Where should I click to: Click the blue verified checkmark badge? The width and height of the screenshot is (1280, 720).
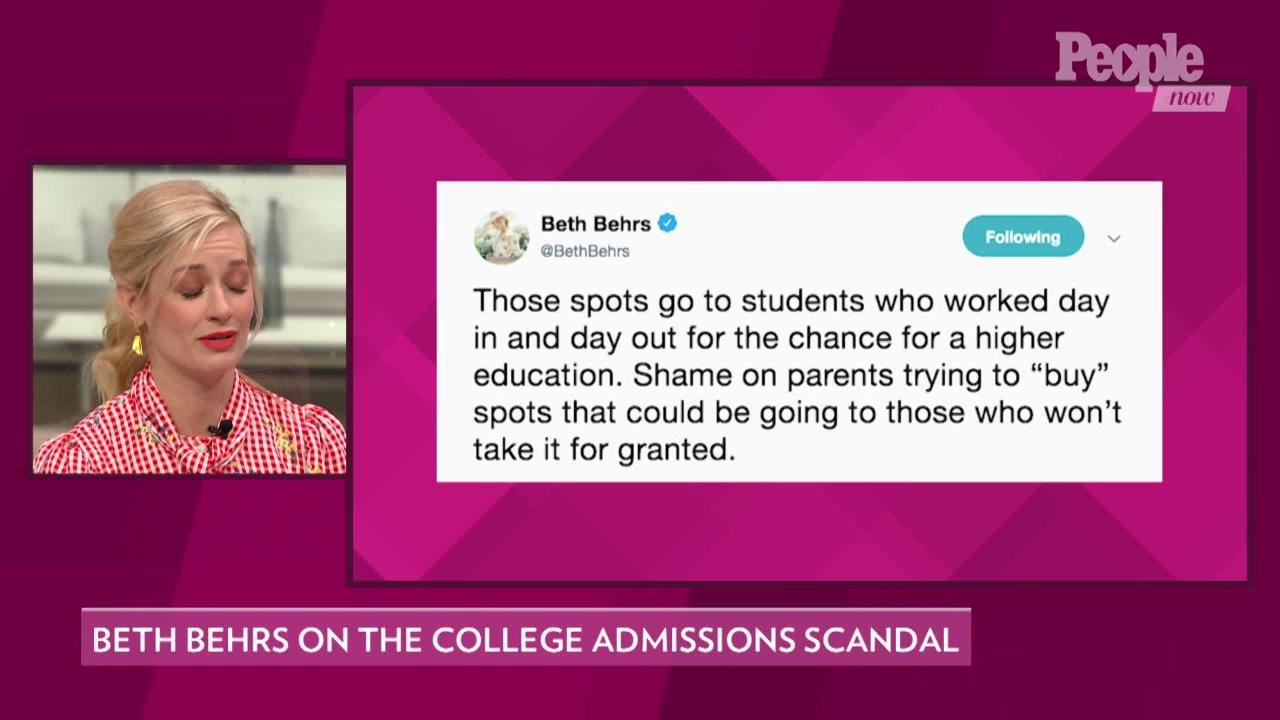667,223
